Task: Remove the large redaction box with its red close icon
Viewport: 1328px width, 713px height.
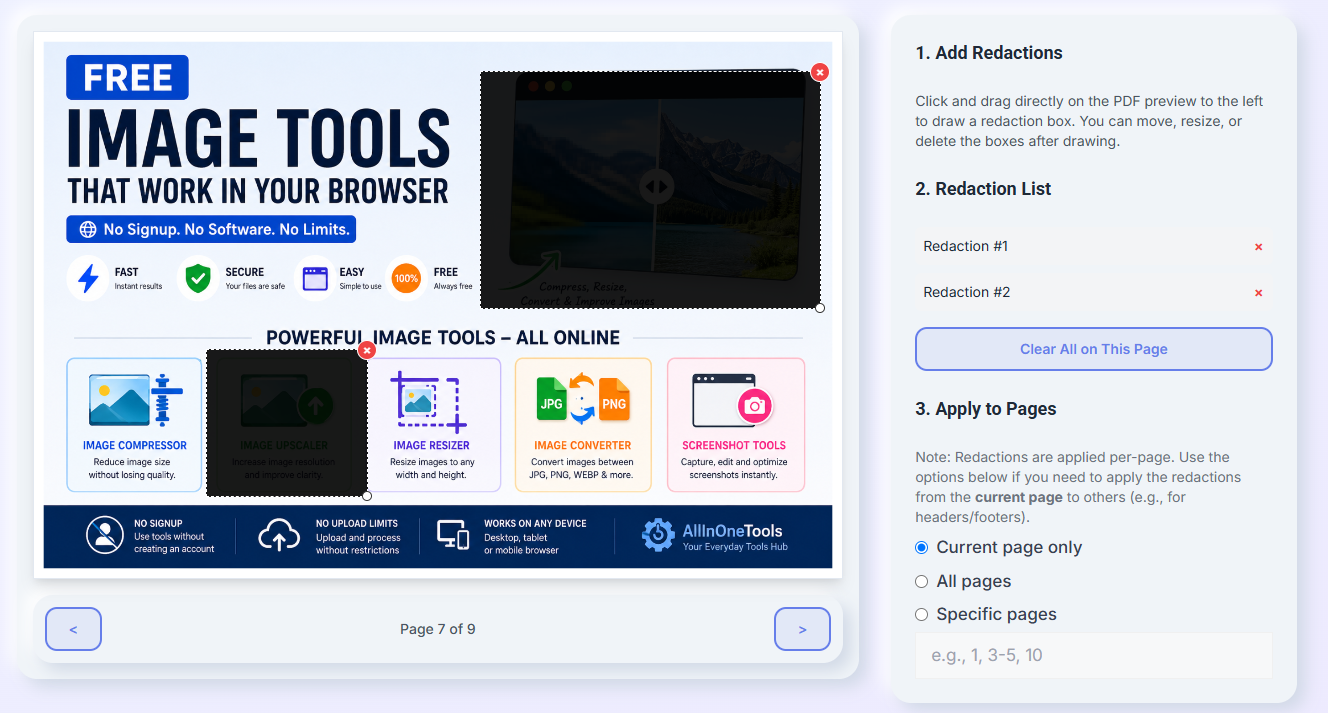Action: pos(820,72)
